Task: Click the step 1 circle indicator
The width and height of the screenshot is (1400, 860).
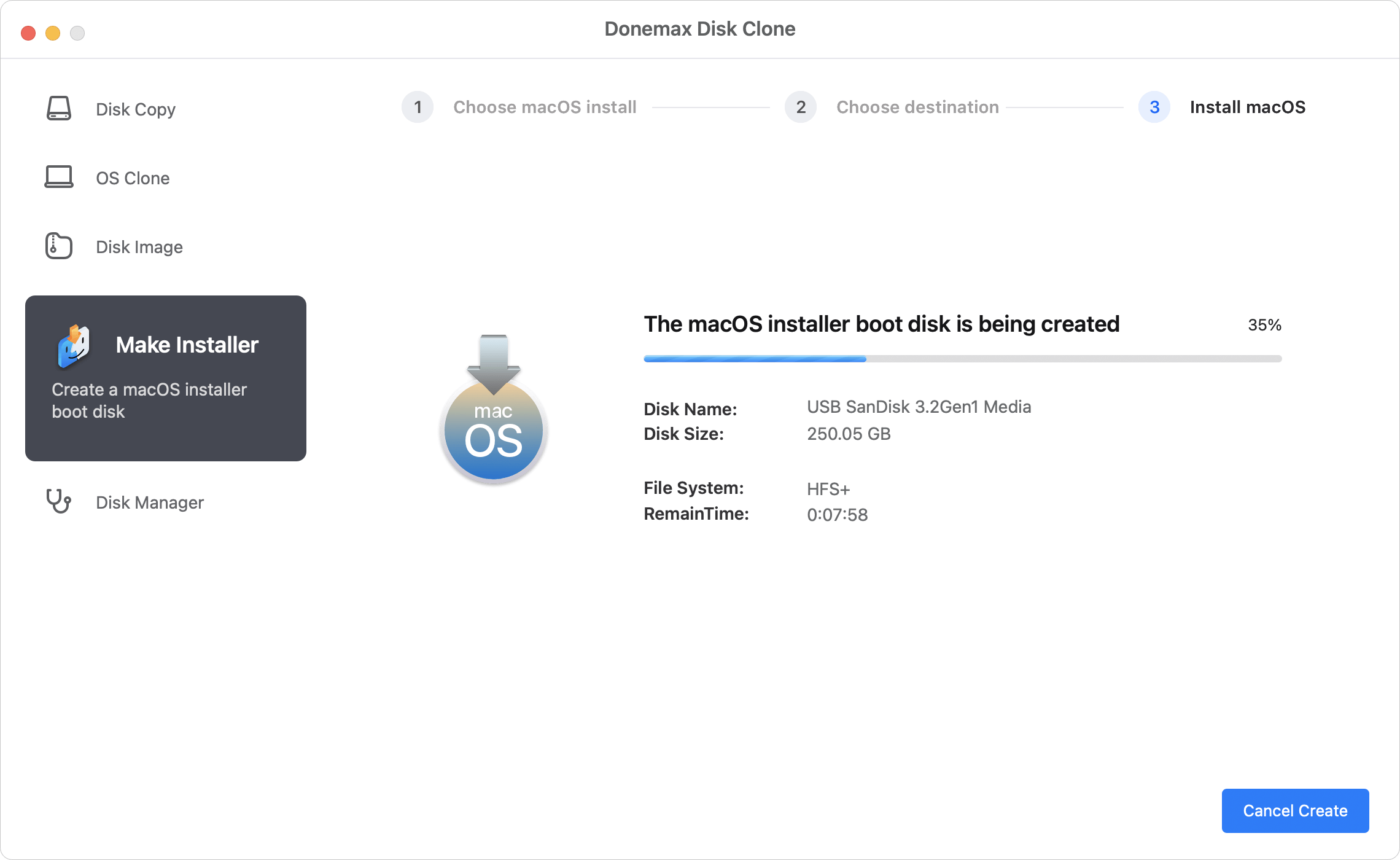Action: point(418,107)
